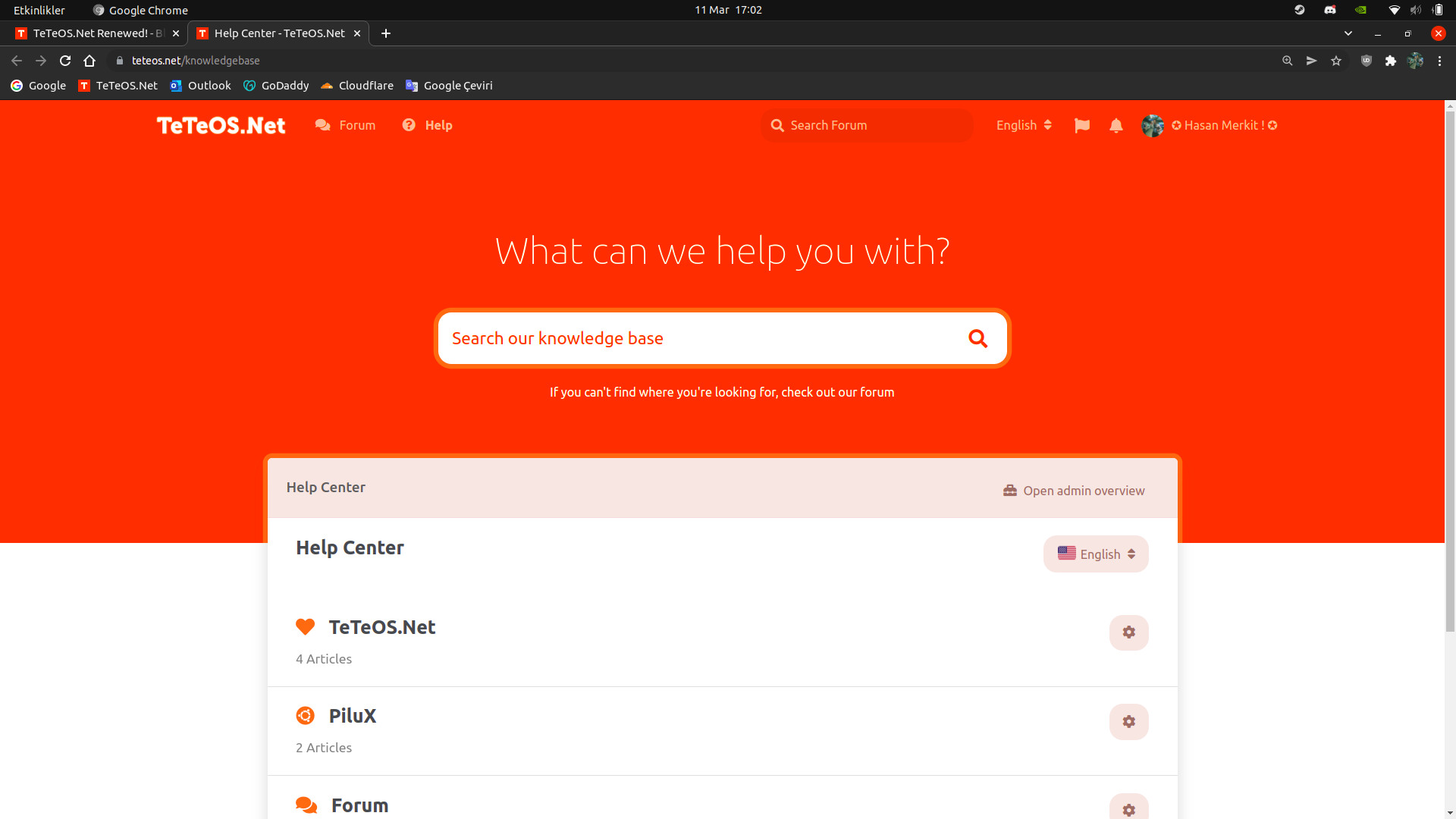Open admin overview link
Image resolution: width=1456 pixels, height=819 pixels.
click(1073, 491)
